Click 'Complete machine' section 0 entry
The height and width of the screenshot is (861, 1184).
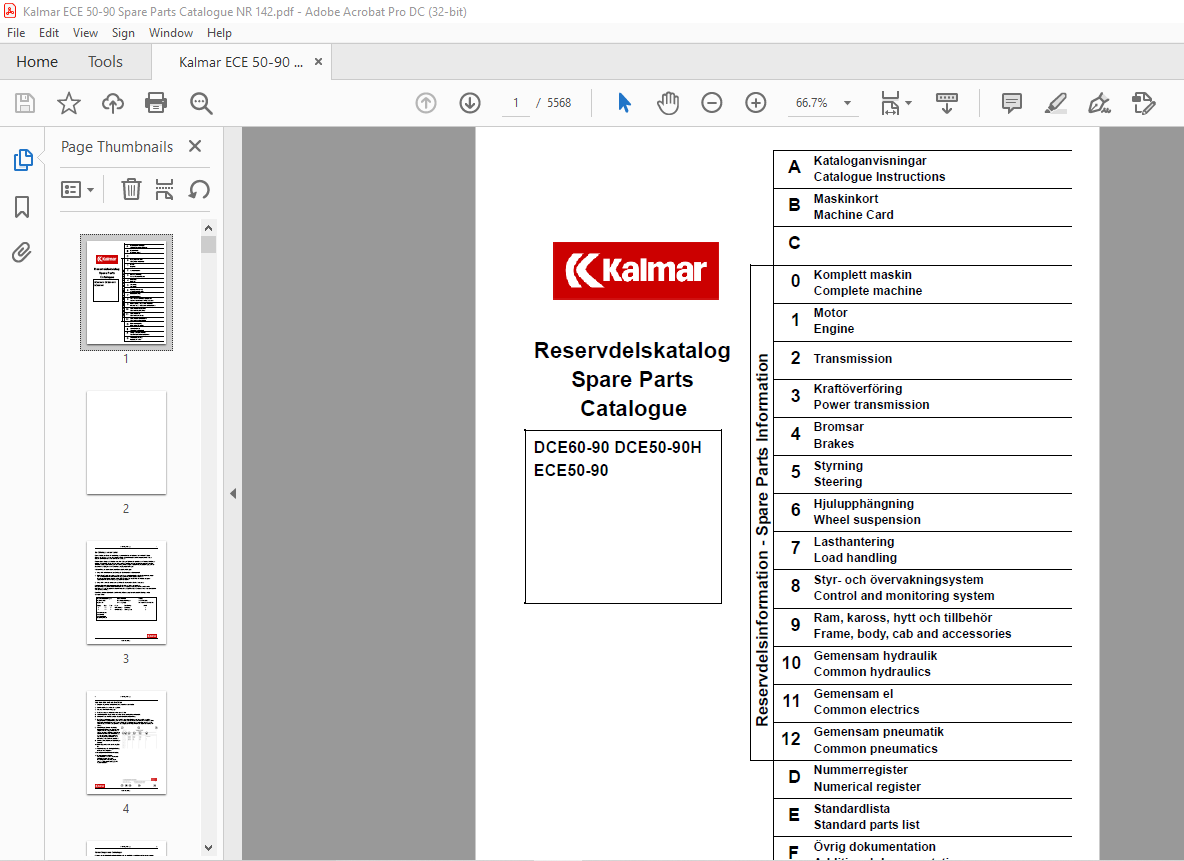click(x=868, y=291)
